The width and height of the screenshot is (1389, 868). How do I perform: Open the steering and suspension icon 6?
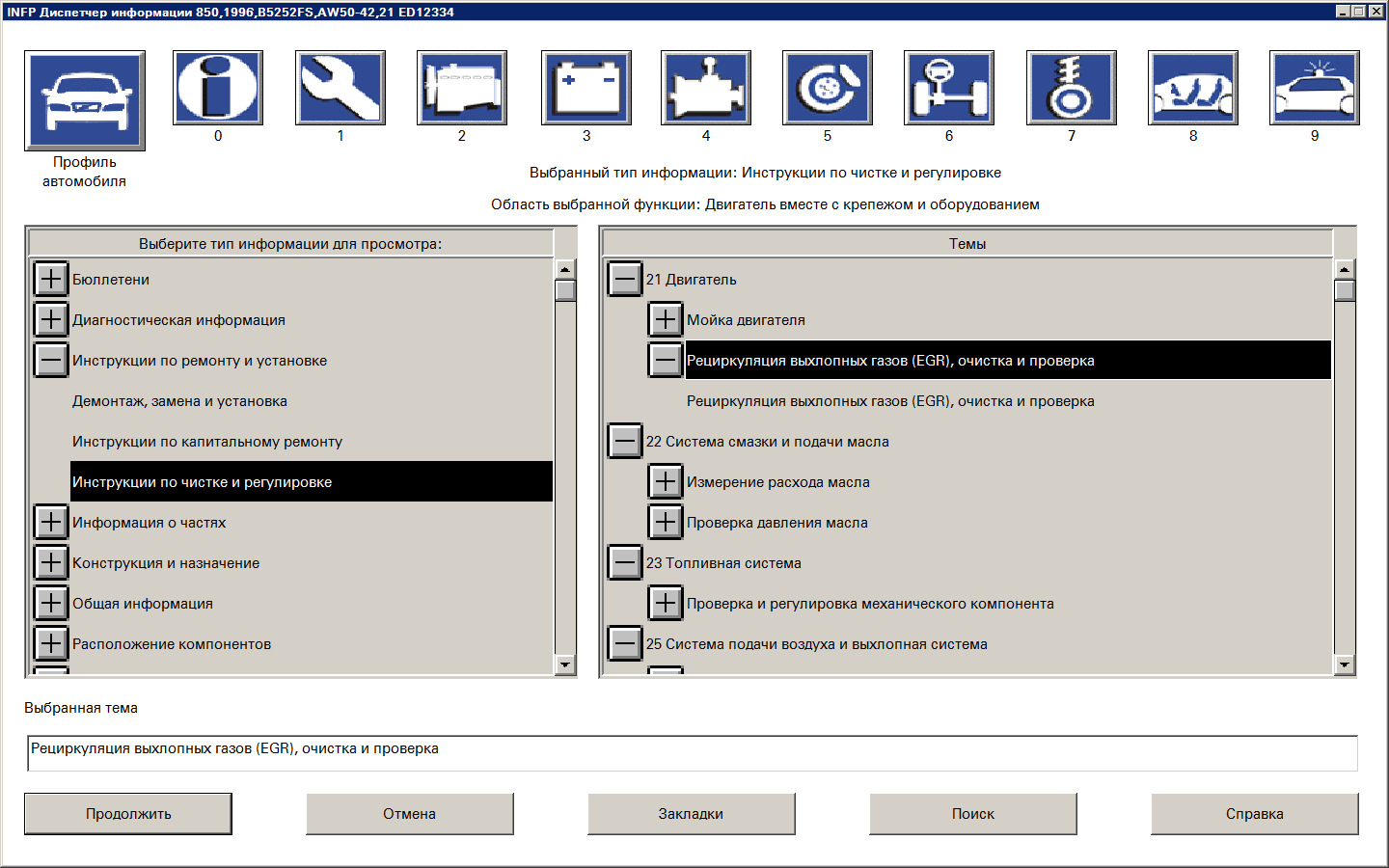[x=948, y=88]
